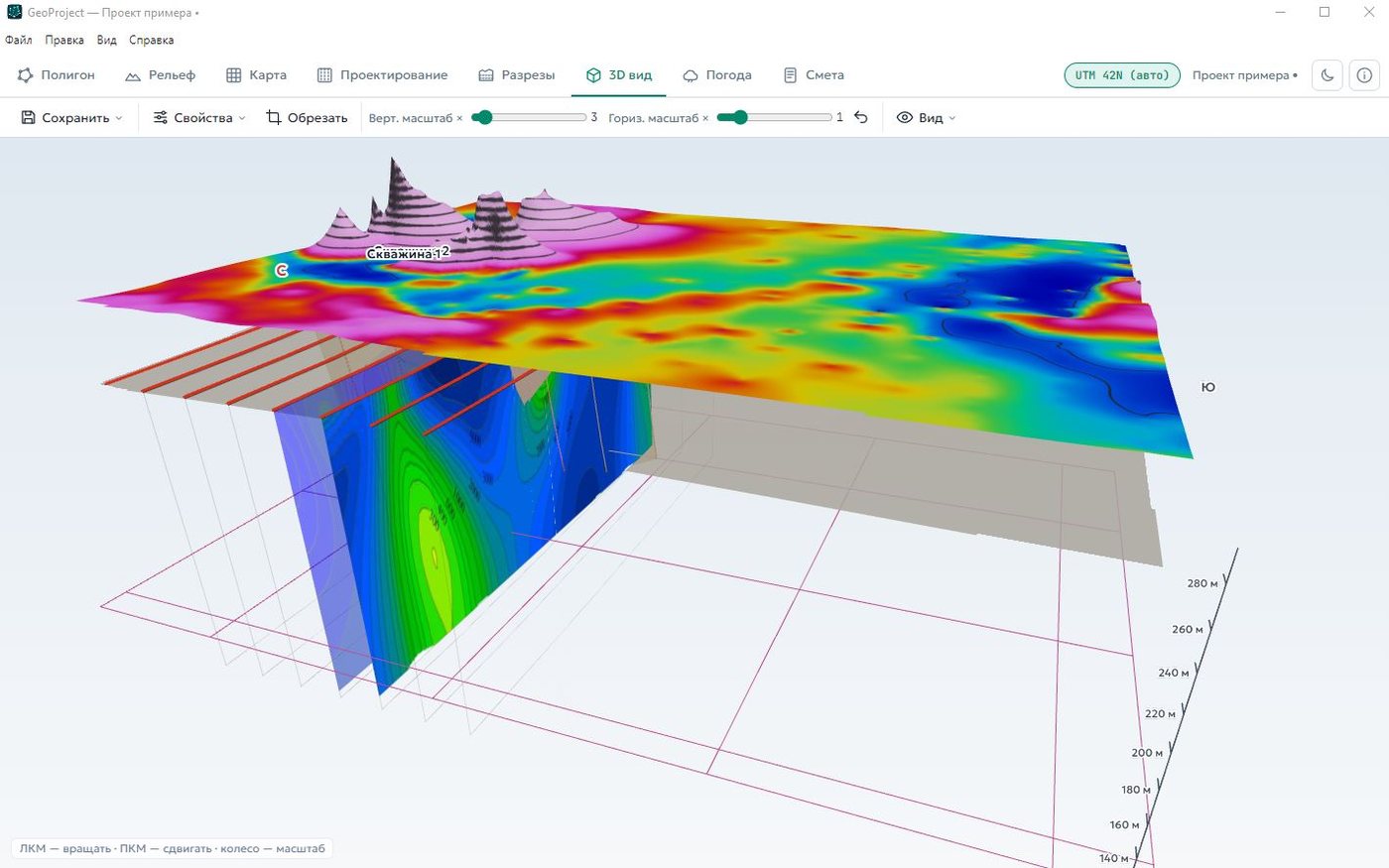1389x868 pixels.
Task: Open the Разрезы tab
Action: 516,75
